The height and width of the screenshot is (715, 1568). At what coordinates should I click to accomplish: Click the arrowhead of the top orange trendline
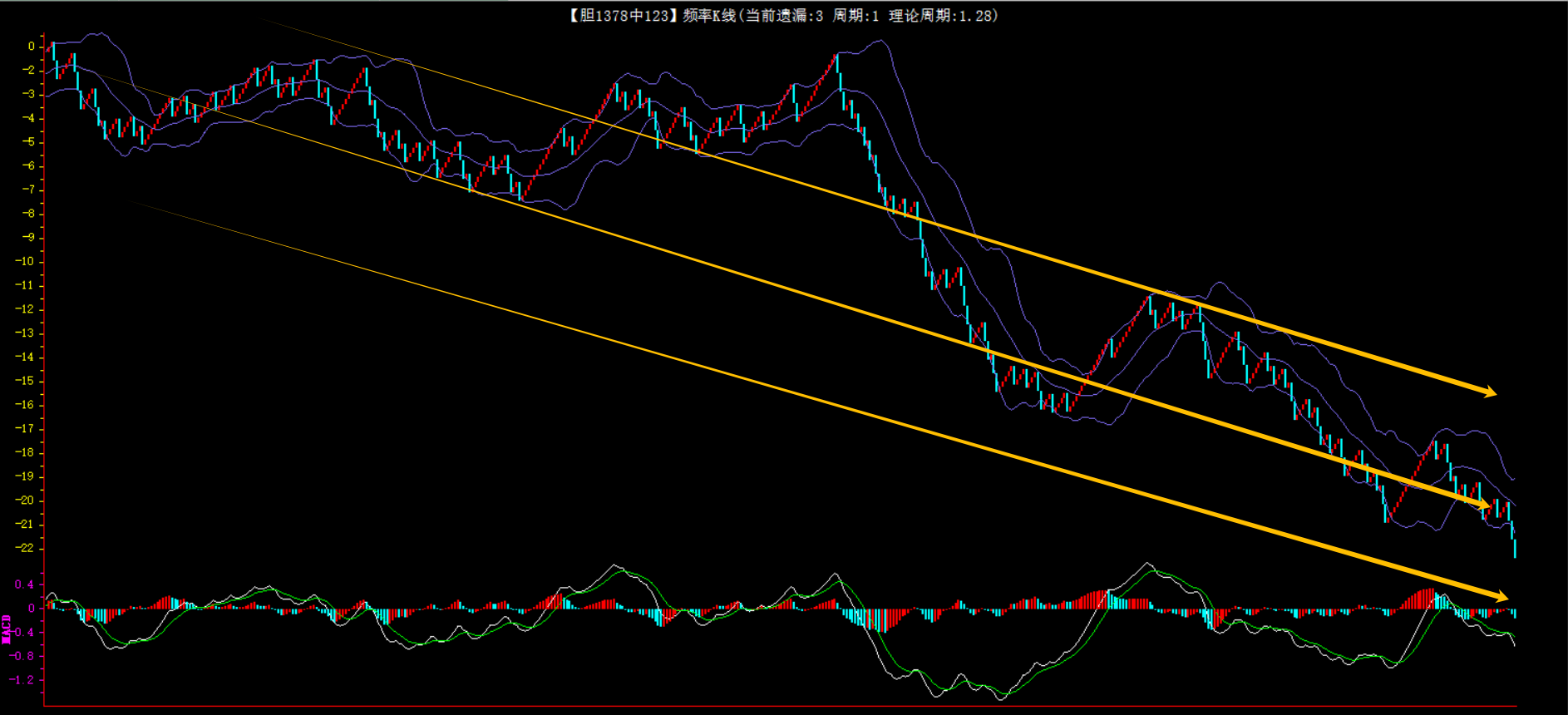click(x=1489, y=391)
